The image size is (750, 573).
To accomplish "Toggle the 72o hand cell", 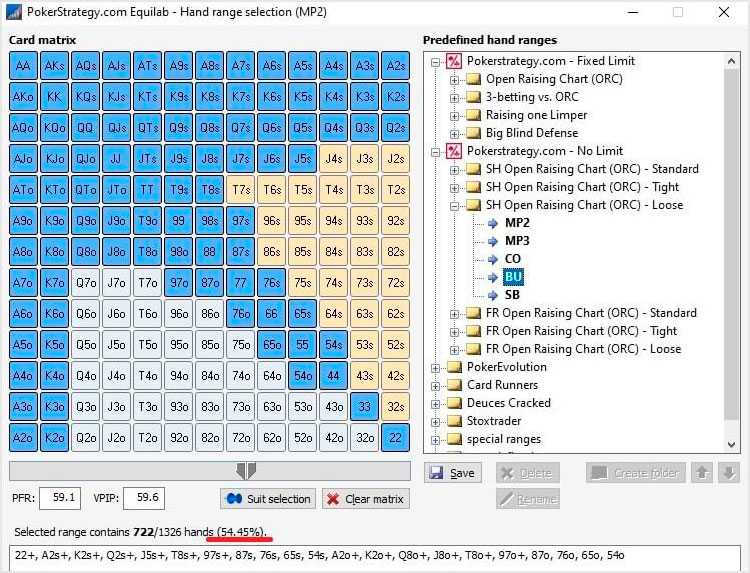I will [x=240, y=437].
